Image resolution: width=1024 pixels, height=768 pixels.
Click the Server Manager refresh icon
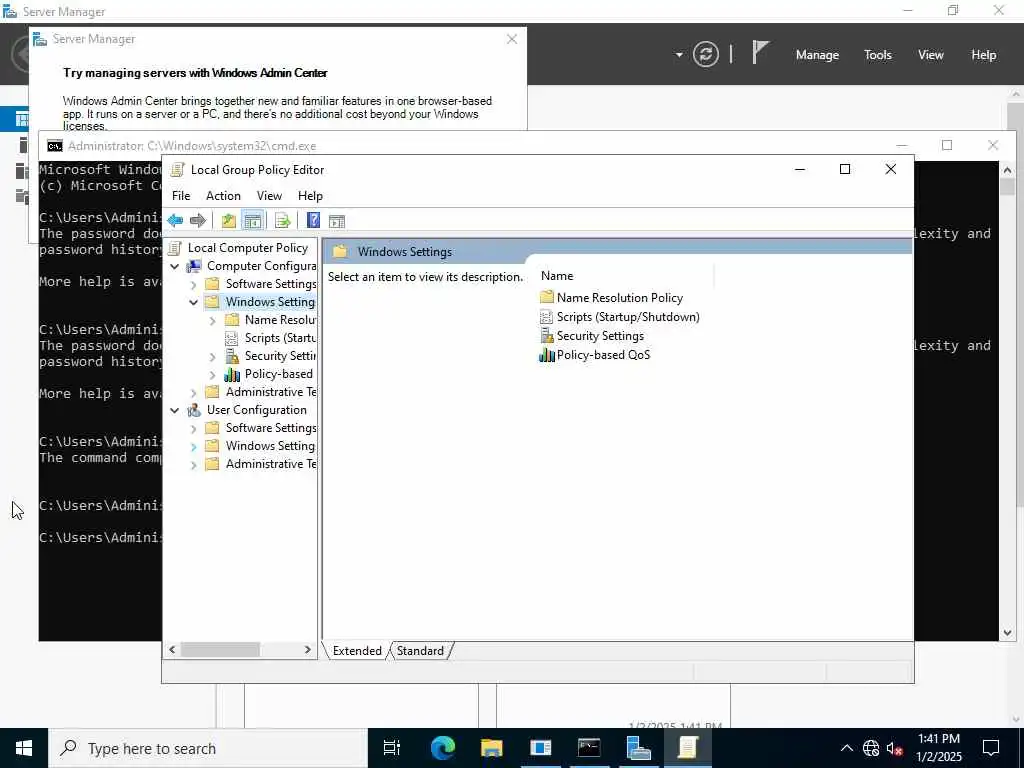click(x=706, y=54)
